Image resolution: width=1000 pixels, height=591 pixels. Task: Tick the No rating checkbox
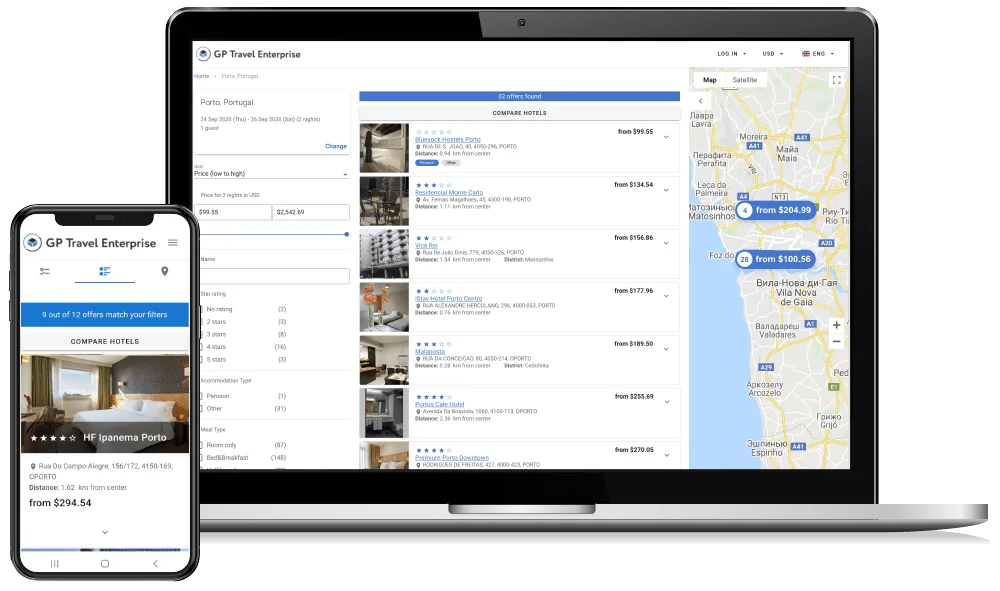pos(200,309)
